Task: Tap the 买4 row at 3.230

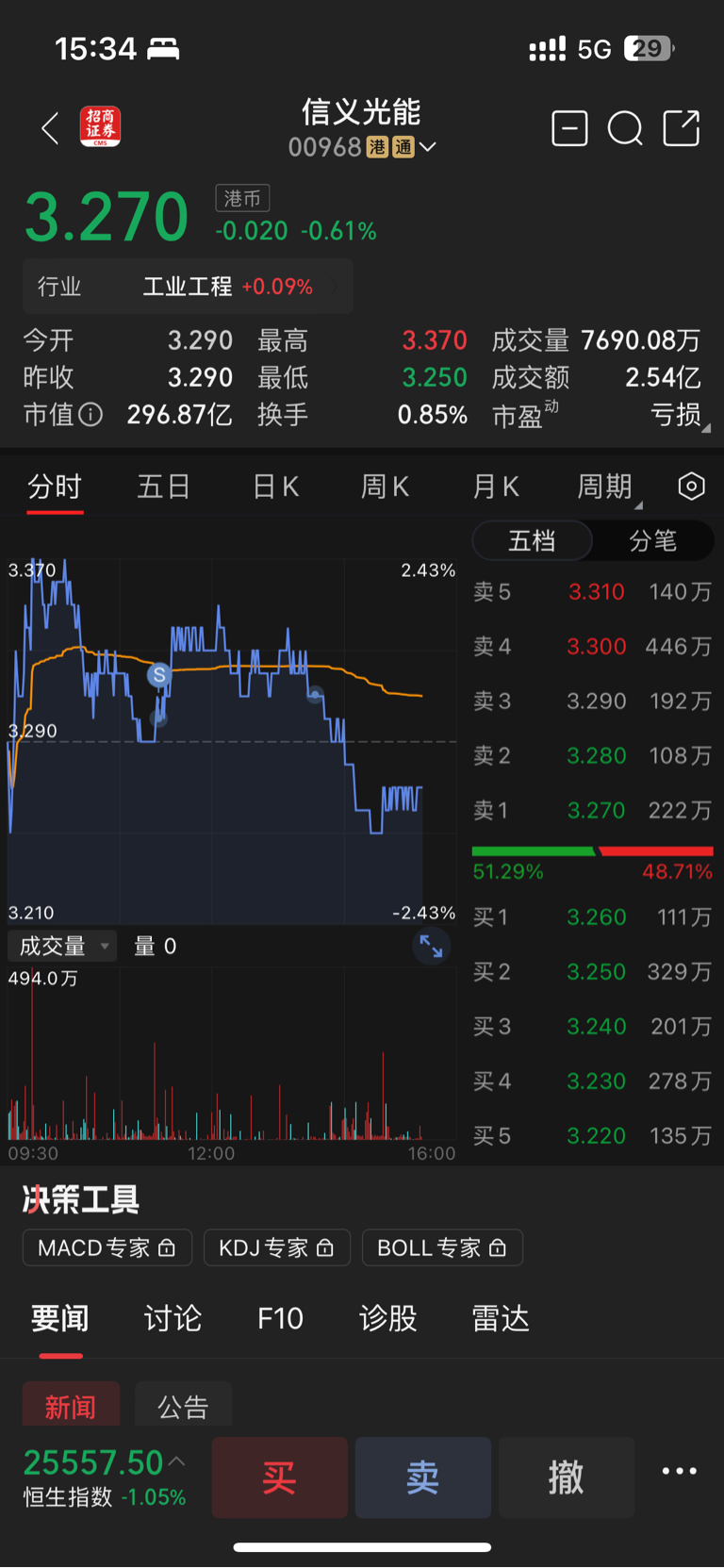Action: coord(592,1081)
